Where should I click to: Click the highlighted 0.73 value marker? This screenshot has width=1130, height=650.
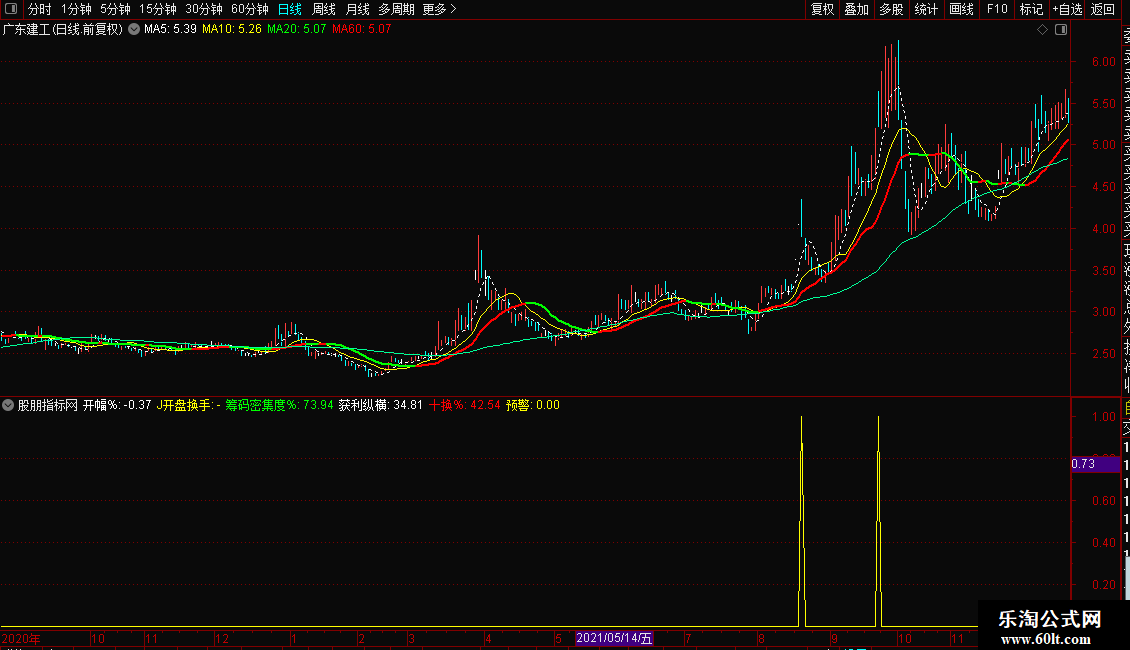tap(1095, 464)
